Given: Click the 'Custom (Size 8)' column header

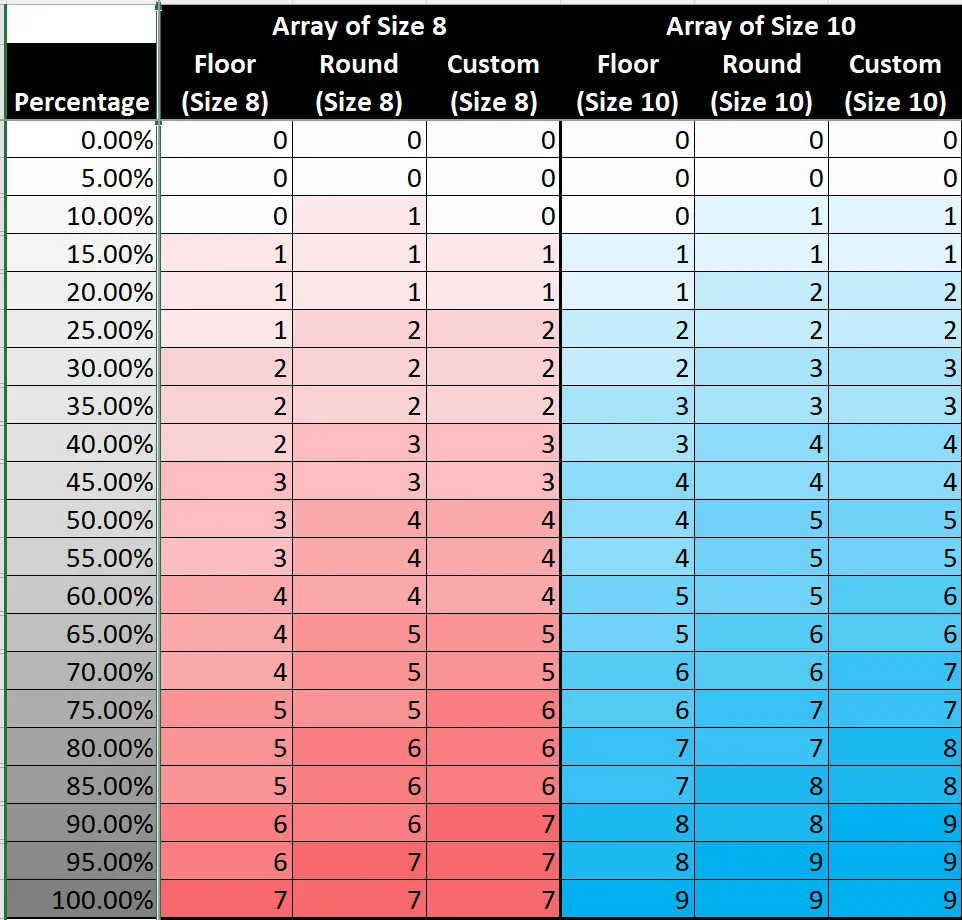Looking at the screenshot, I should point(493,83).
